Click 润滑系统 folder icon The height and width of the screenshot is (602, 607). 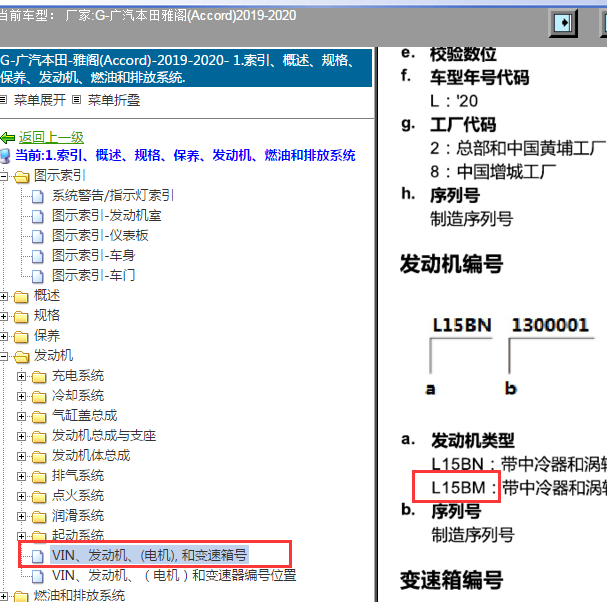coord(39,517)
